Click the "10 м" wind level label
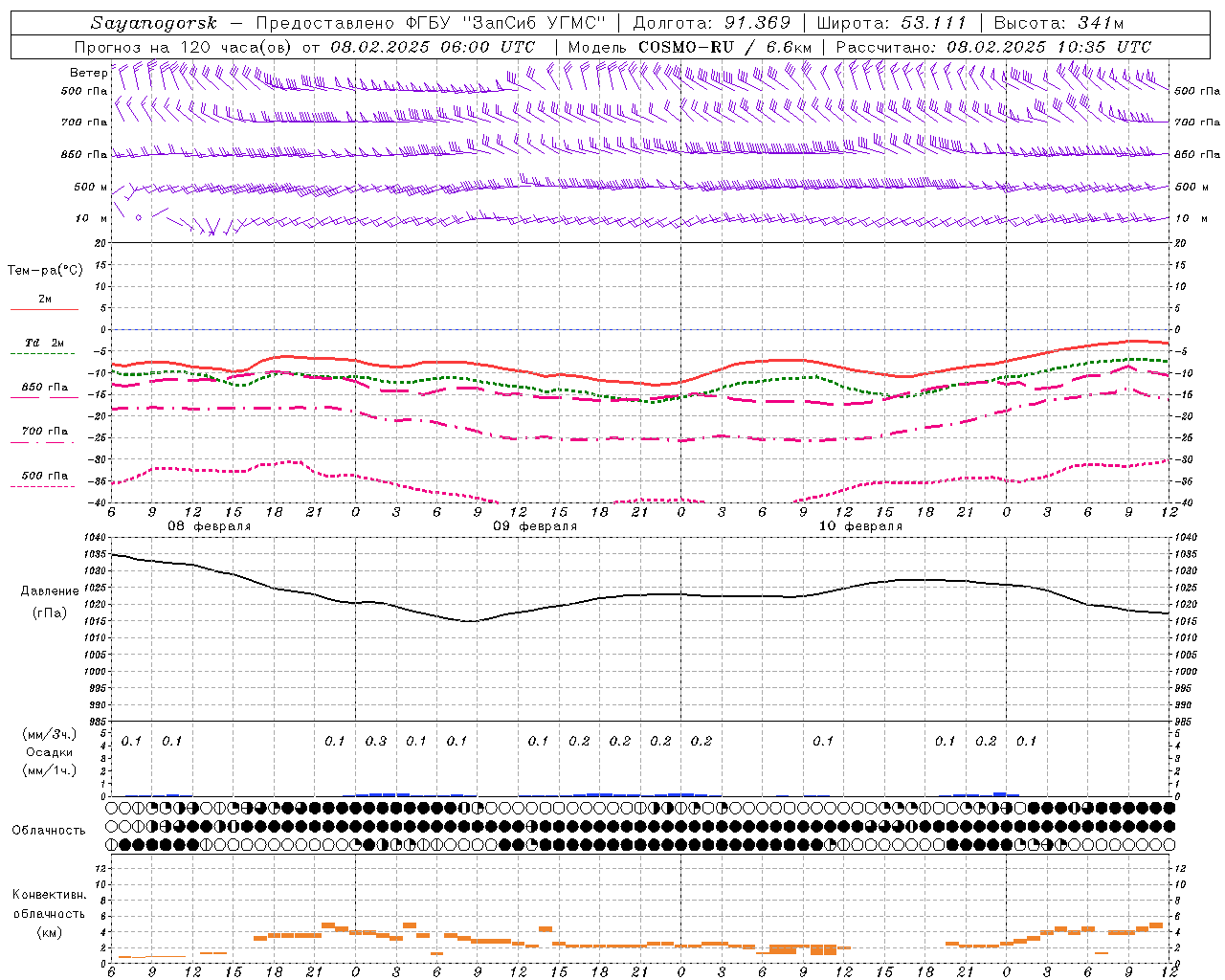This screenshot has height=980, width=1225. pyautogui.click(x=91, y=218)
